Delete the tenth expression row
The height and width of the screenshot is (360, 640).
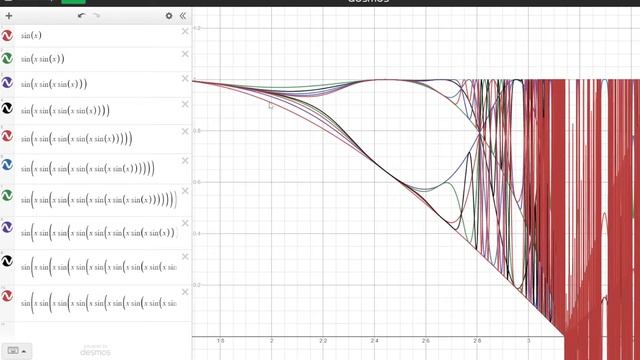pyautogui.click(x=185, y=292)
